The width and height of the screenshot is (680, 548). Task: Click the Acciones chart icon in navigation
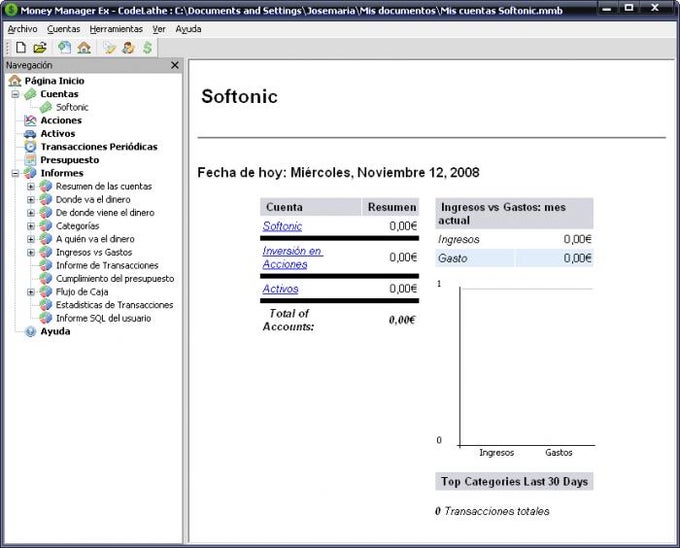(30, 121)
